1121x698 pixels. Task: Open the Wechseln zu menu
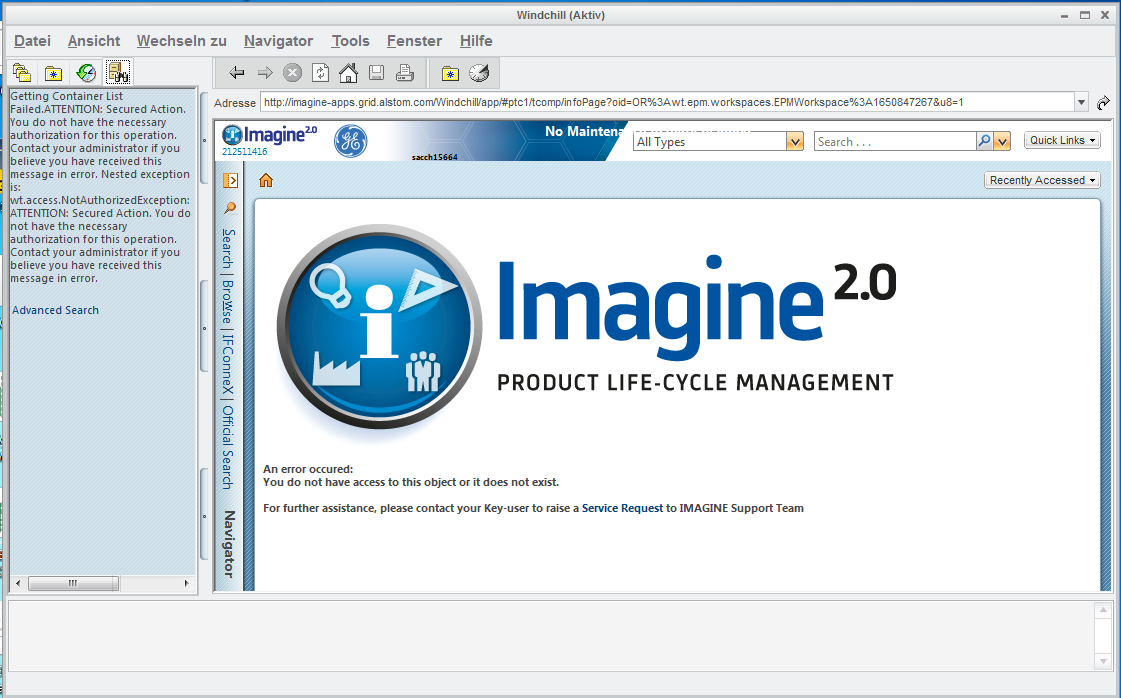click(x=182, y=41)
